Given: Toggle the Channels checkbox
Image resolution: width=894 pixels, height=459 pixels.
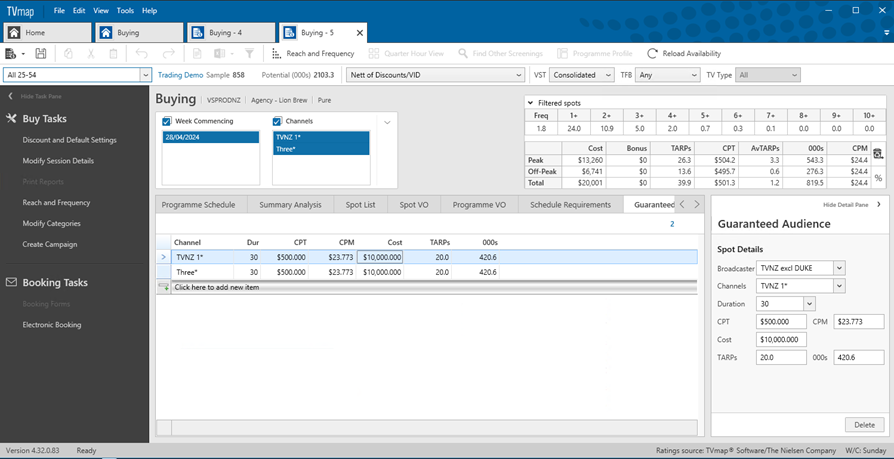Looking at the screenshot, I should [x=277, y=121].
